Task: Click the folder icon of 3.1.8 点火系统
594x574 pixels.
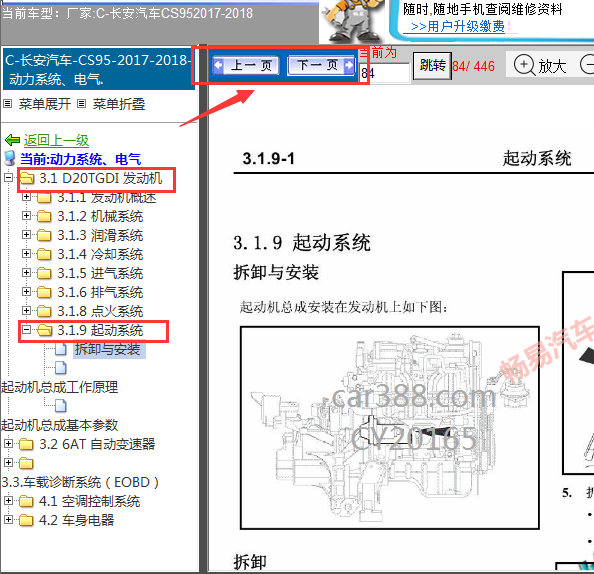Action: pos(44,311)
